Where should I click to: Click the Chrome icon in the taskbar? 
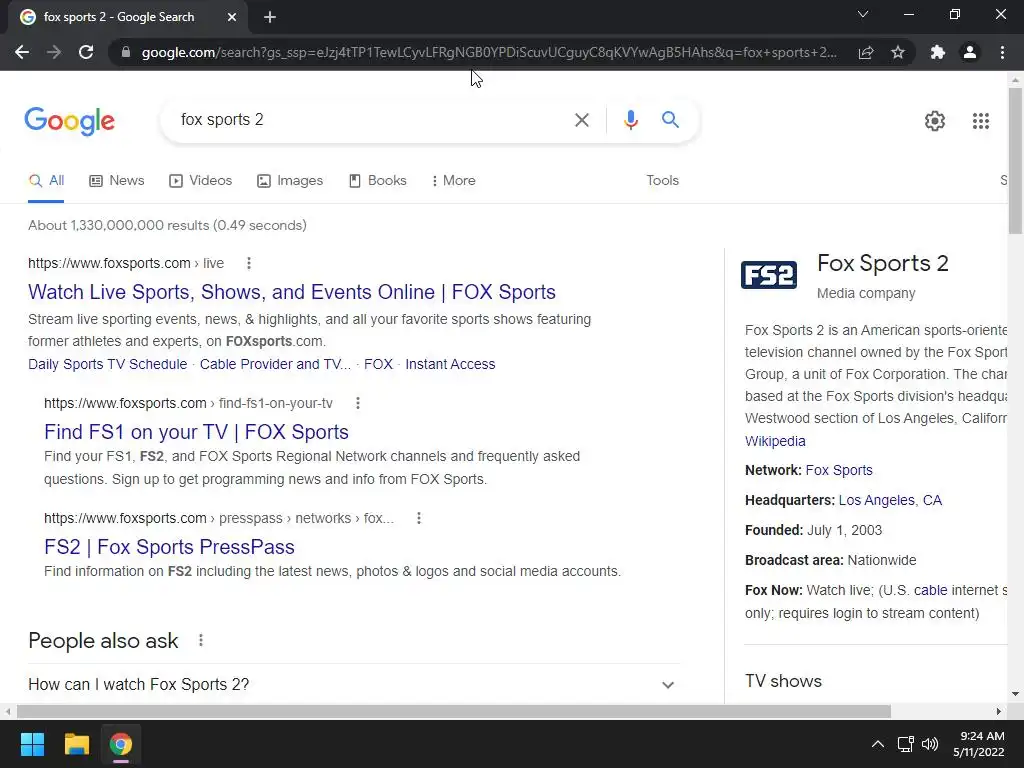coord(121,744)
